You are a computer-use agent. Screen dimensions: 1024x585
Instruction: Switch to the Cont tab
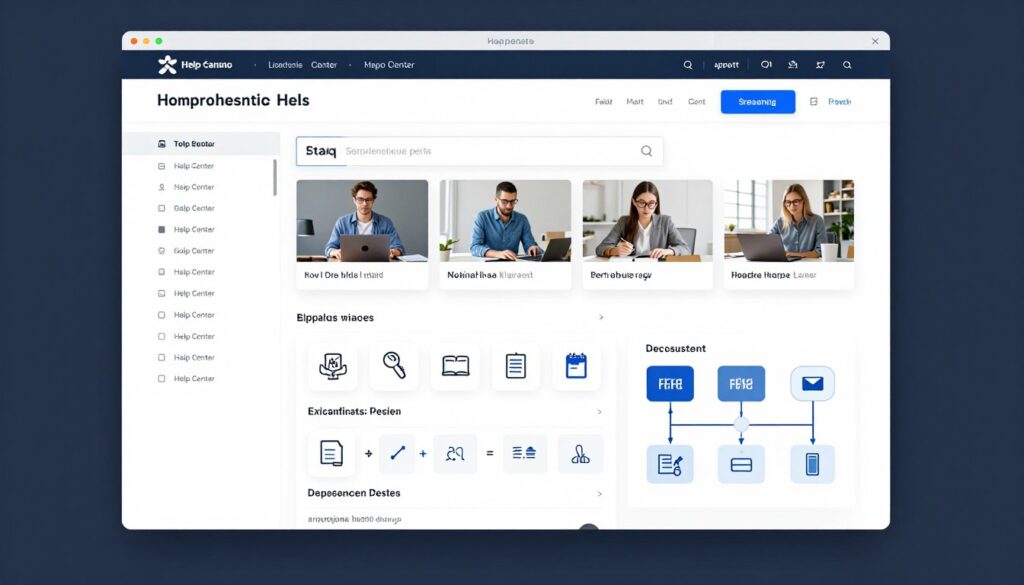tap(697, 102)
